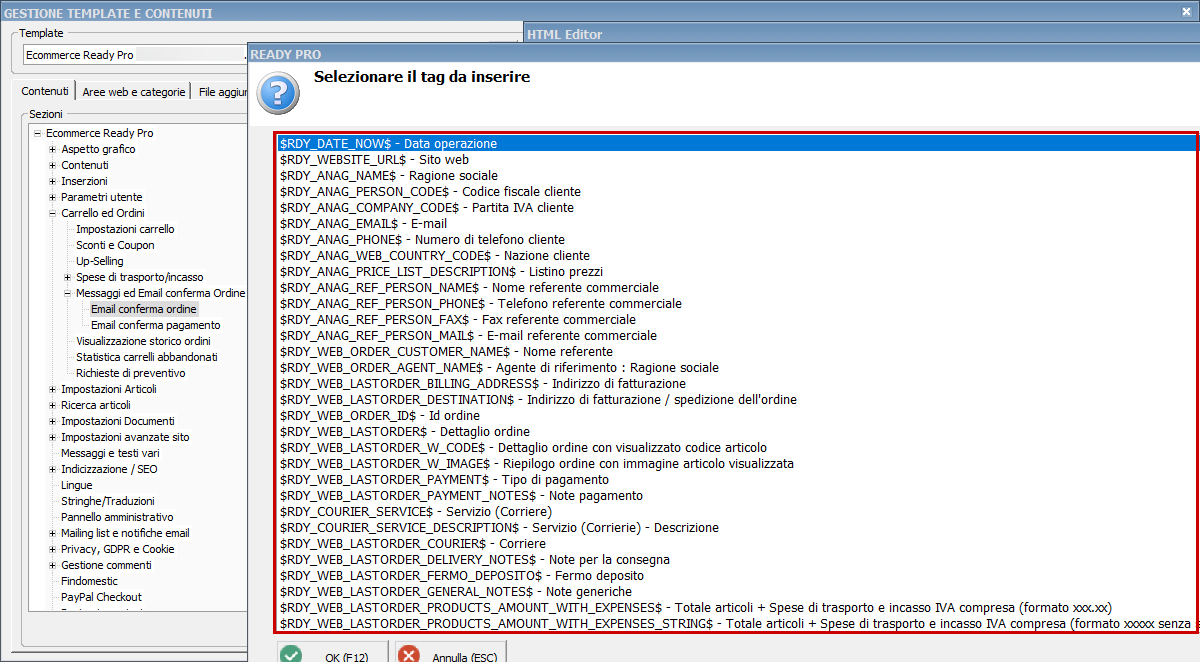Select $RDY_ANAG_PRICE_LIST_DESCRIPTION$ Listino prezzi tag
Image resolution: width=1200 pixels, height=662 pixels.
(x=736, y=272)
